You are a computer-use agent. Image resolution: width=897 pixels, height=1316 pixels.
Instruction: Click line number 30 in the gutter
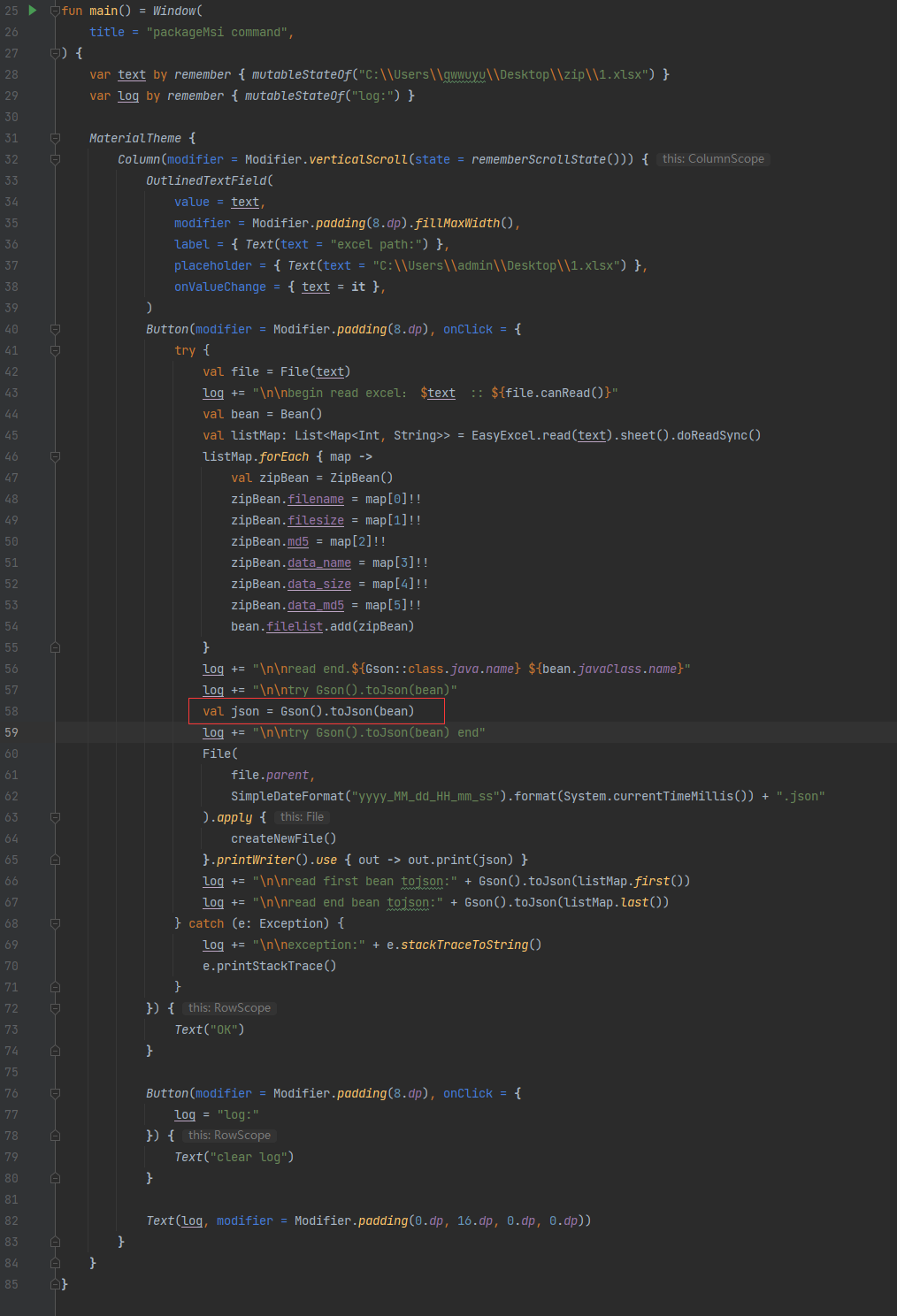(11, 117)
